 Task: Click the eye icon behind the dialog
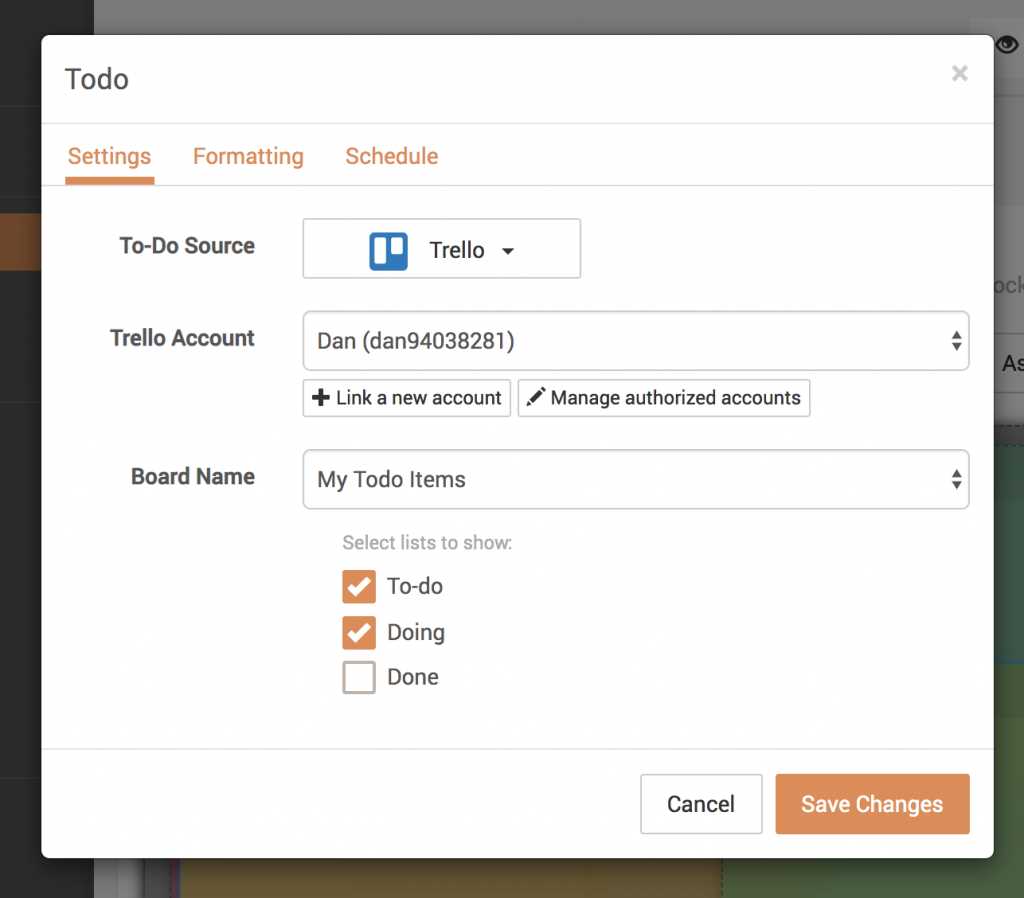1006,44
